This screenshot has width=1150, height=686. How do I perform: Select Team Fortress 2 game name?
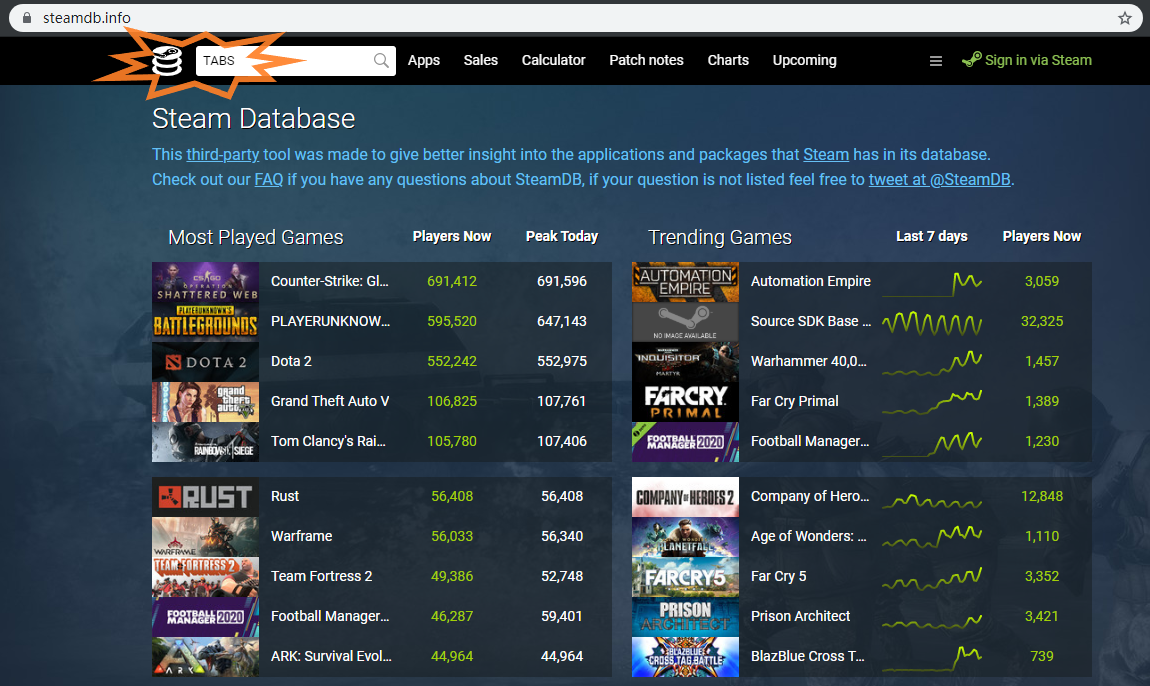coord(321,576)
